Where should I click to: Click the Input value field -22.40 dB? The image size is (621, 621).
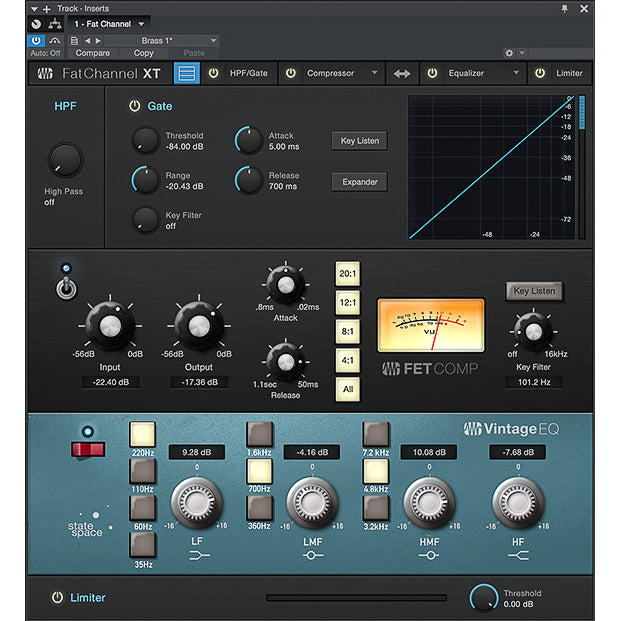click(110, 382)
